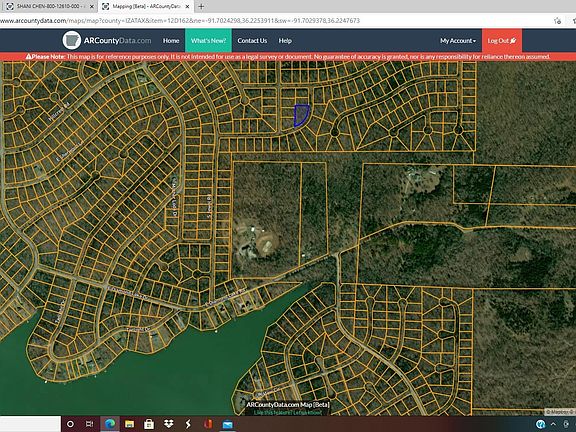Open the What's New? menu item
The width and height of the screenshot is (576, 432).
coord(208,41)
